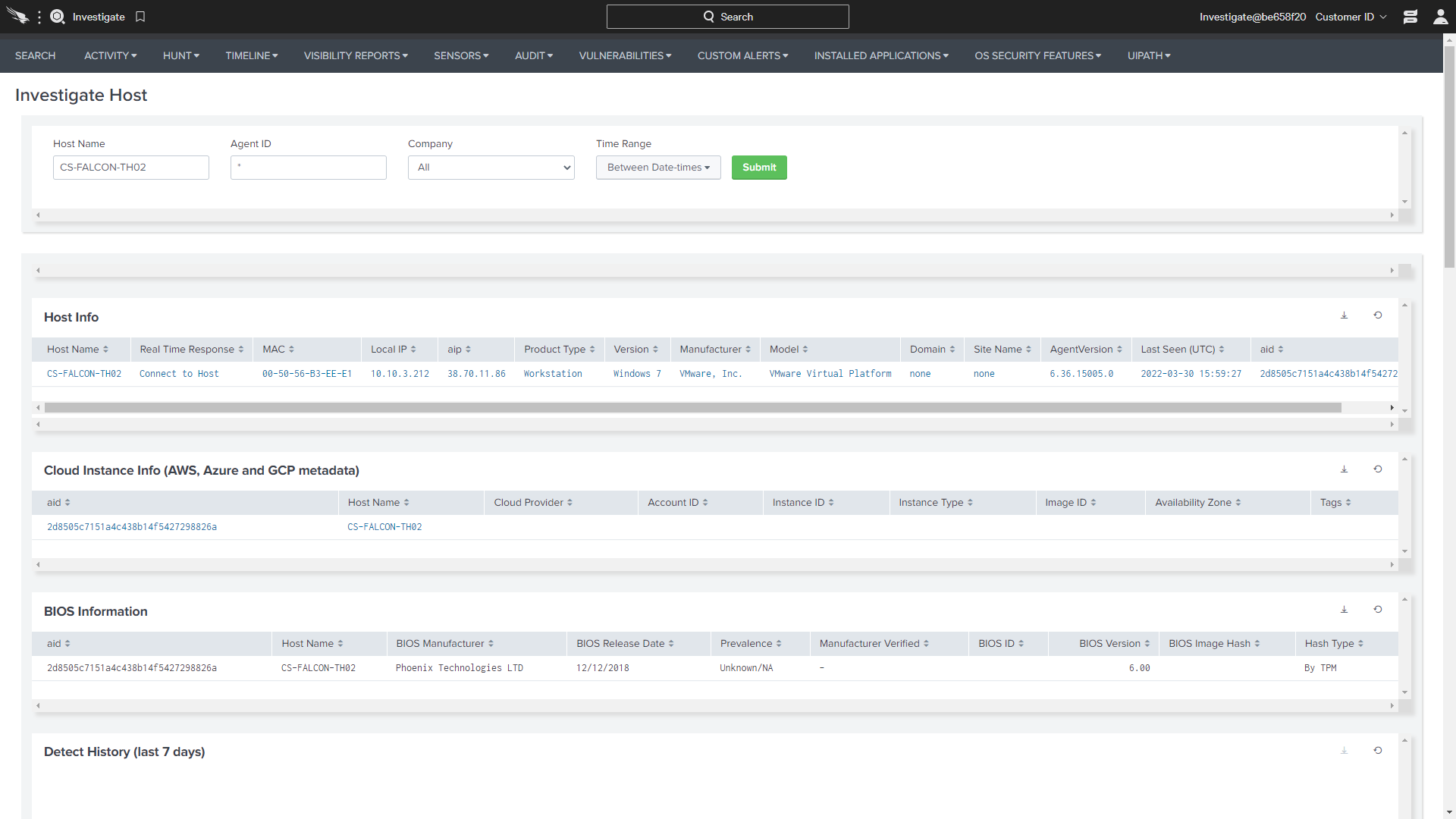1456x819 pixels.
Task: Open the user profile icon
Action: tap(1441, 17)
